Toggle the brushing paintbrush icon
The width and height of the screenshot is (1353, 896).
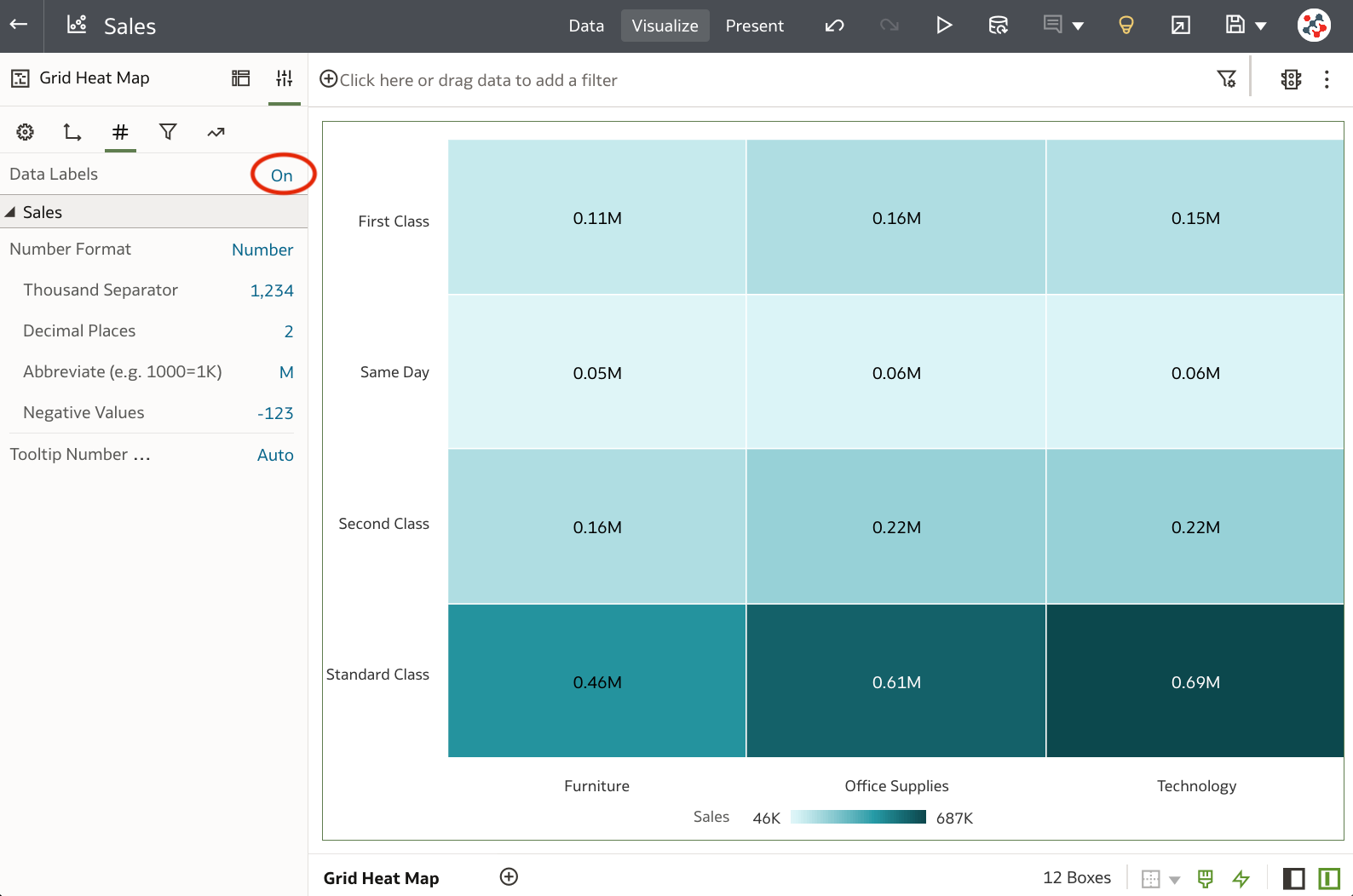click(x=1205, y=878)
